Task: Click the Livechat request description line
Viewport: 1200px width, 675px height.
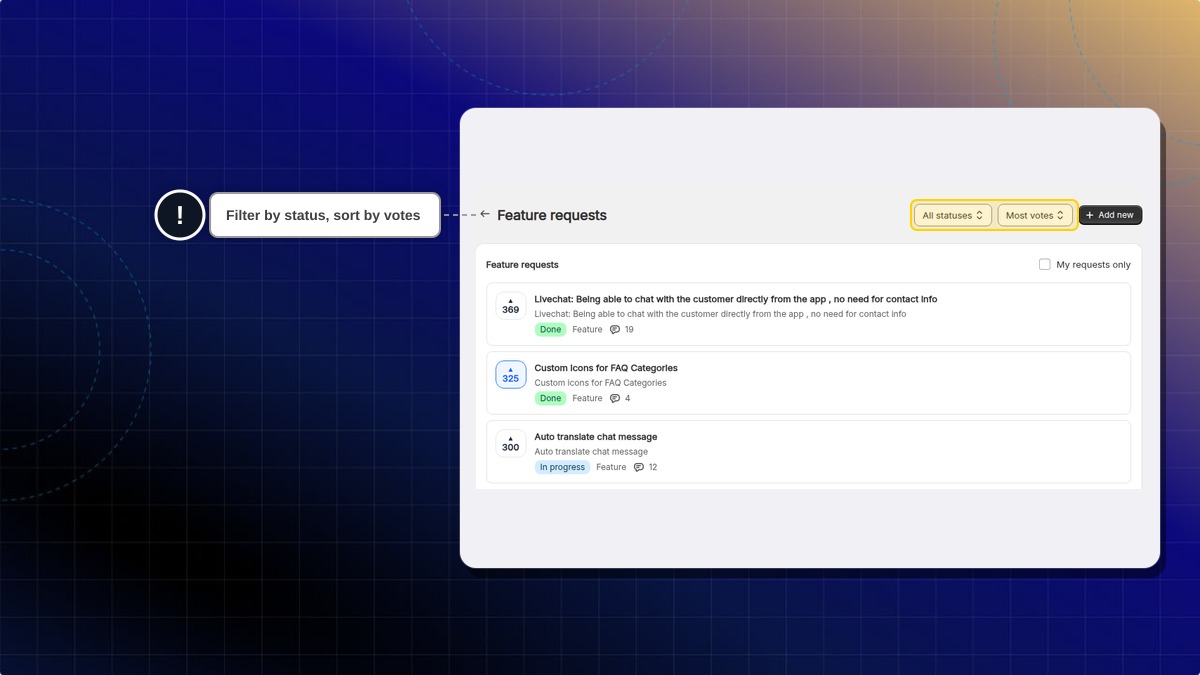Action: (721, 314)
